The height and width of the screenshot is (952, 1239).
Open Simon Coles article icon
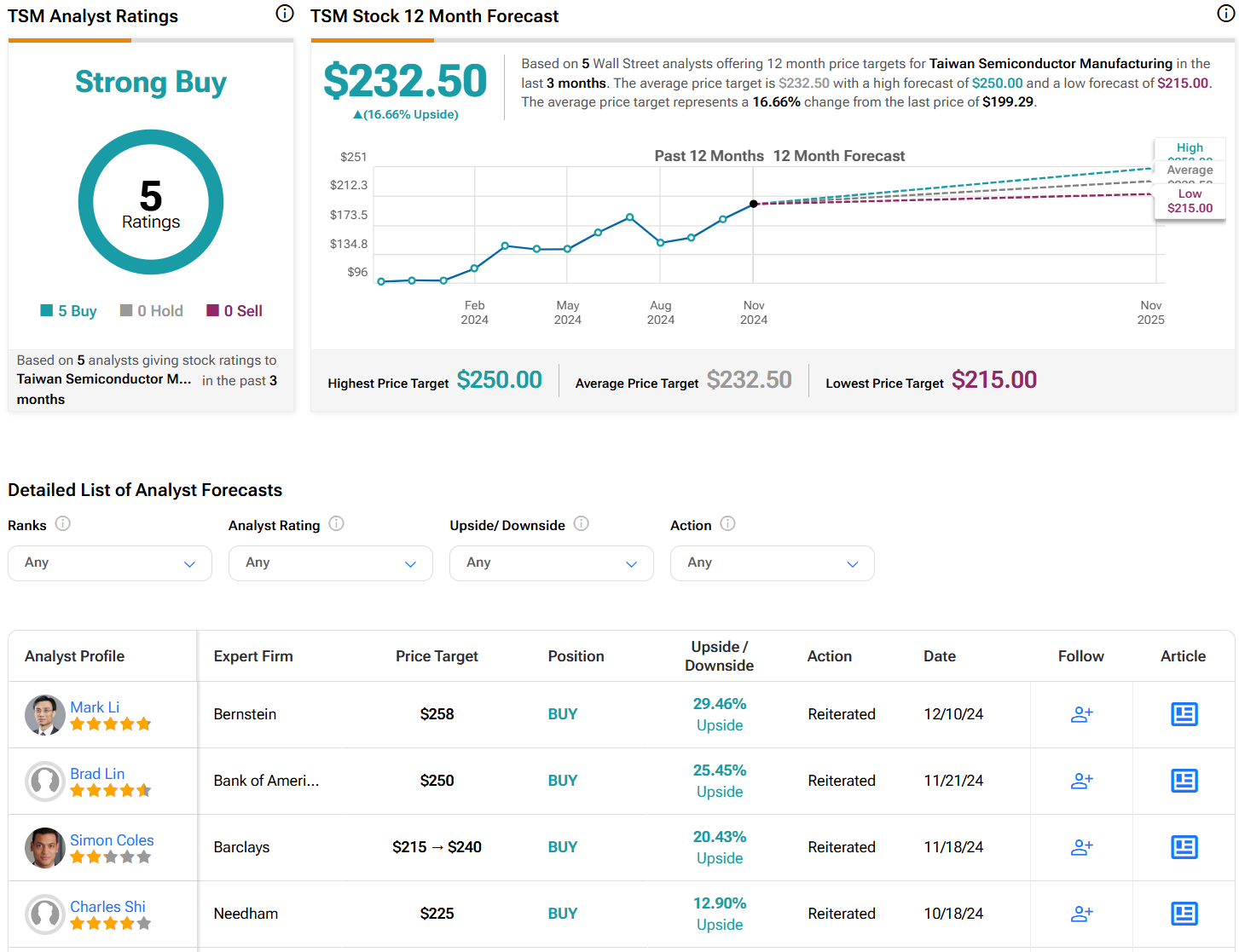tap(1184, 847)
